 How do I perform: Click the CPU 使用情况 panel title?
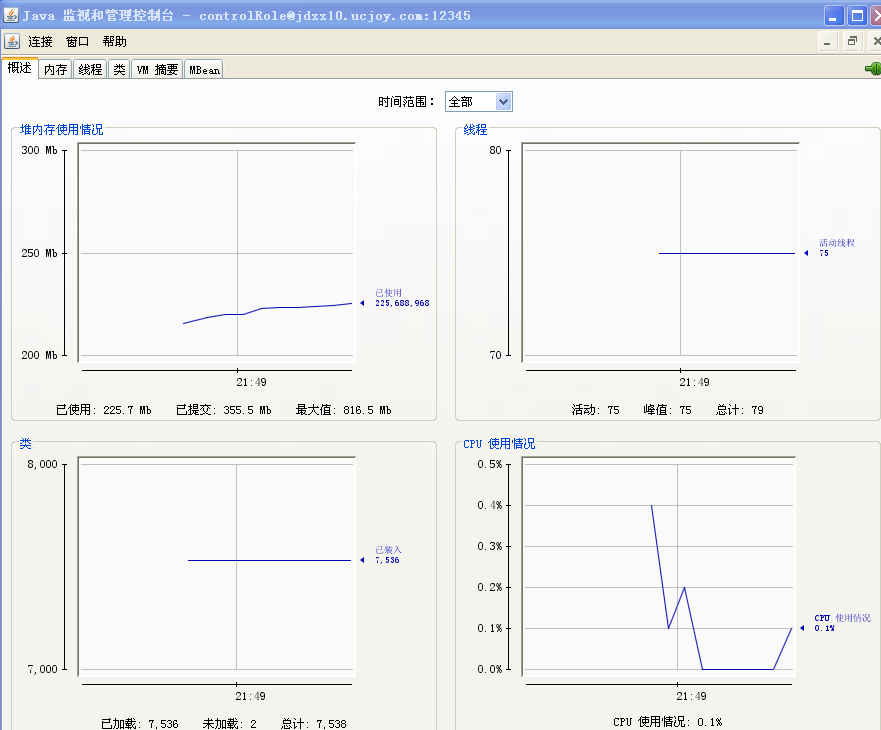[499, 443]
